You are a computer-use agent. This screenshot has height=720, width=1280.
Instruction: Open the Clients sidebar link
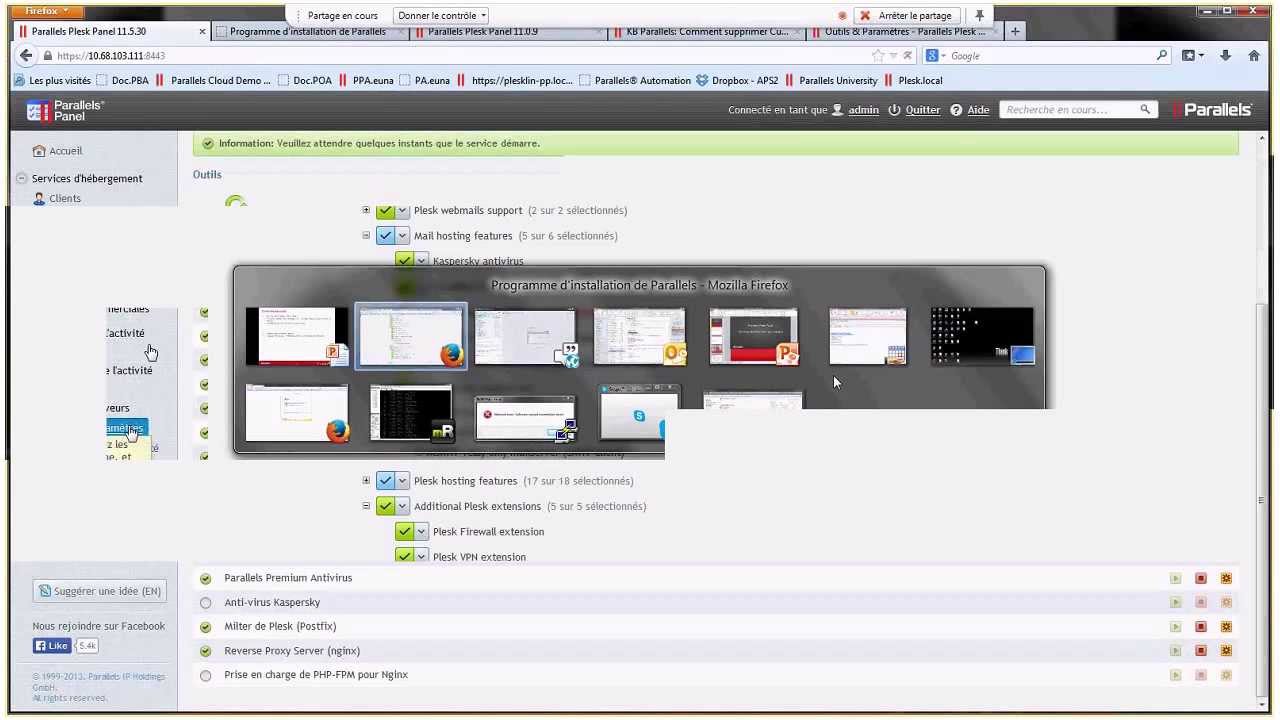[x=65, y=199]
